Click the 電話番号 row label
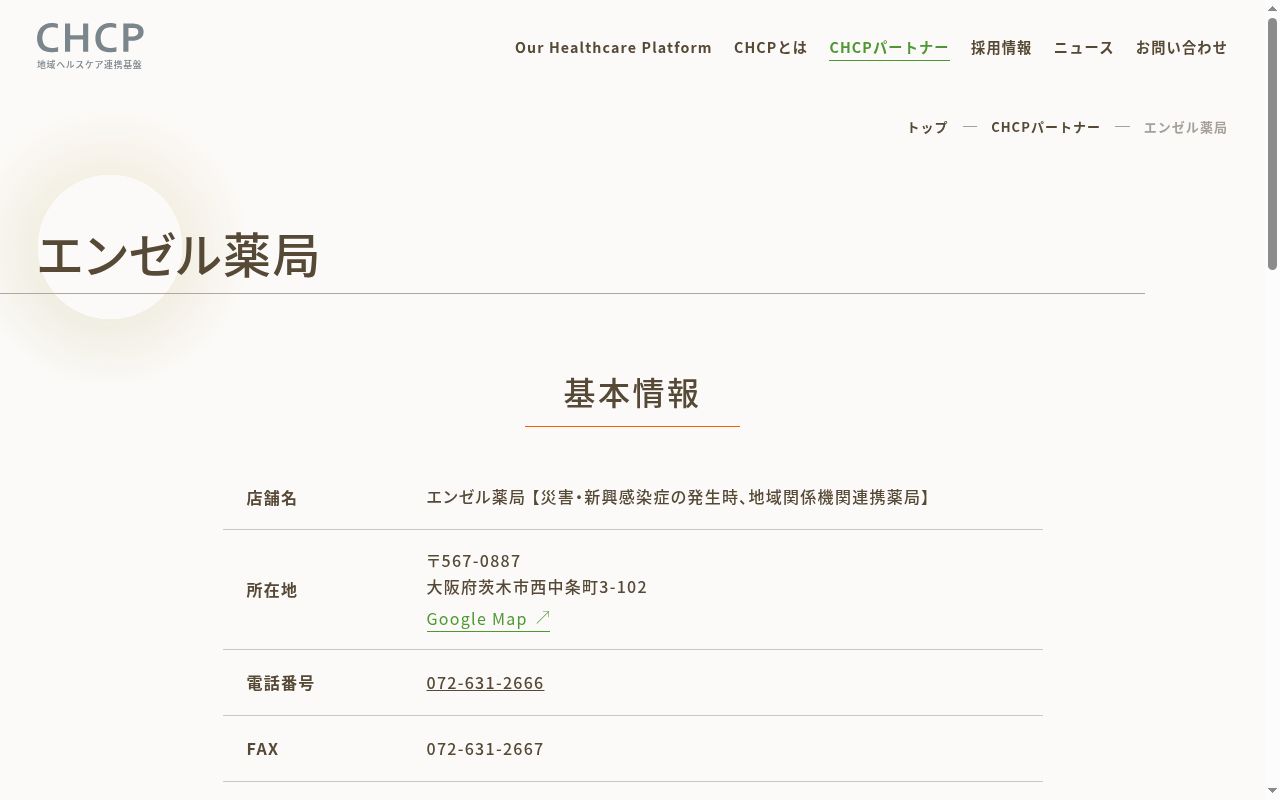 coord(280,683)
